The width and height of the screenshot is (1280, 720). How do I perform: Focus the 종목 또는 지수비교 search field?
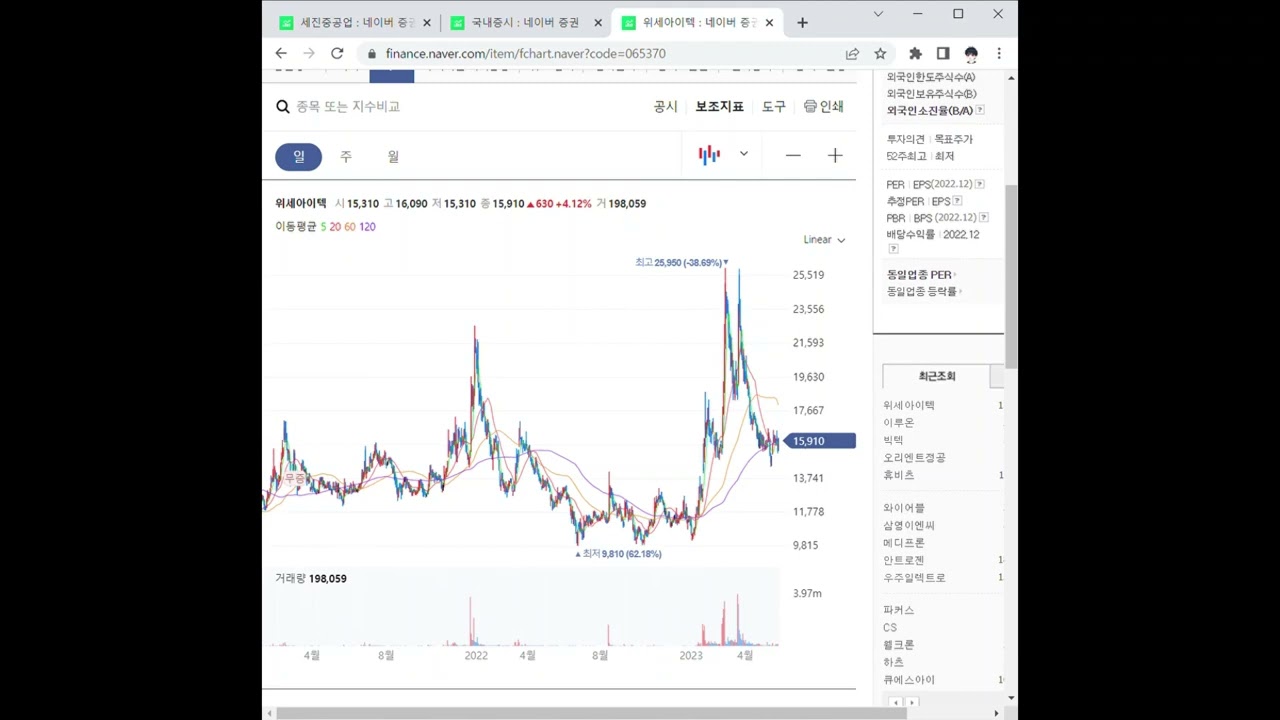348,106
